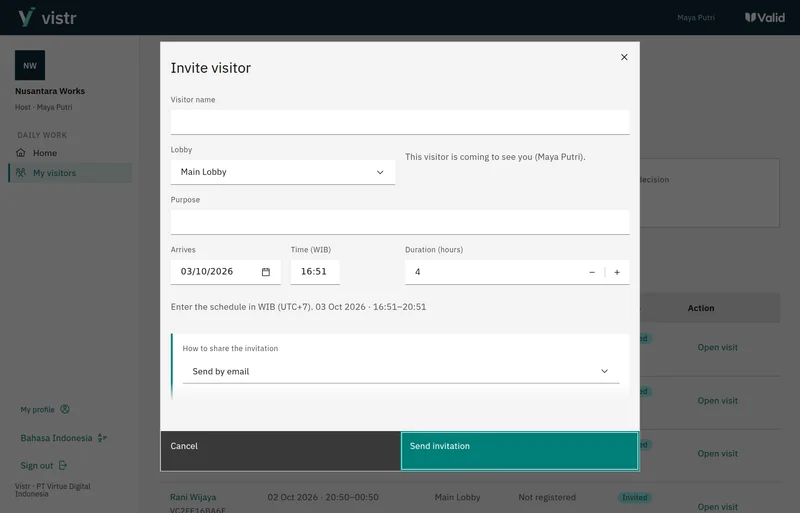Click "02 Oct 2026 · 20:50–00:50" schedule cell
The width and height of the screenshot is (800, 513).
coord(323,497)
